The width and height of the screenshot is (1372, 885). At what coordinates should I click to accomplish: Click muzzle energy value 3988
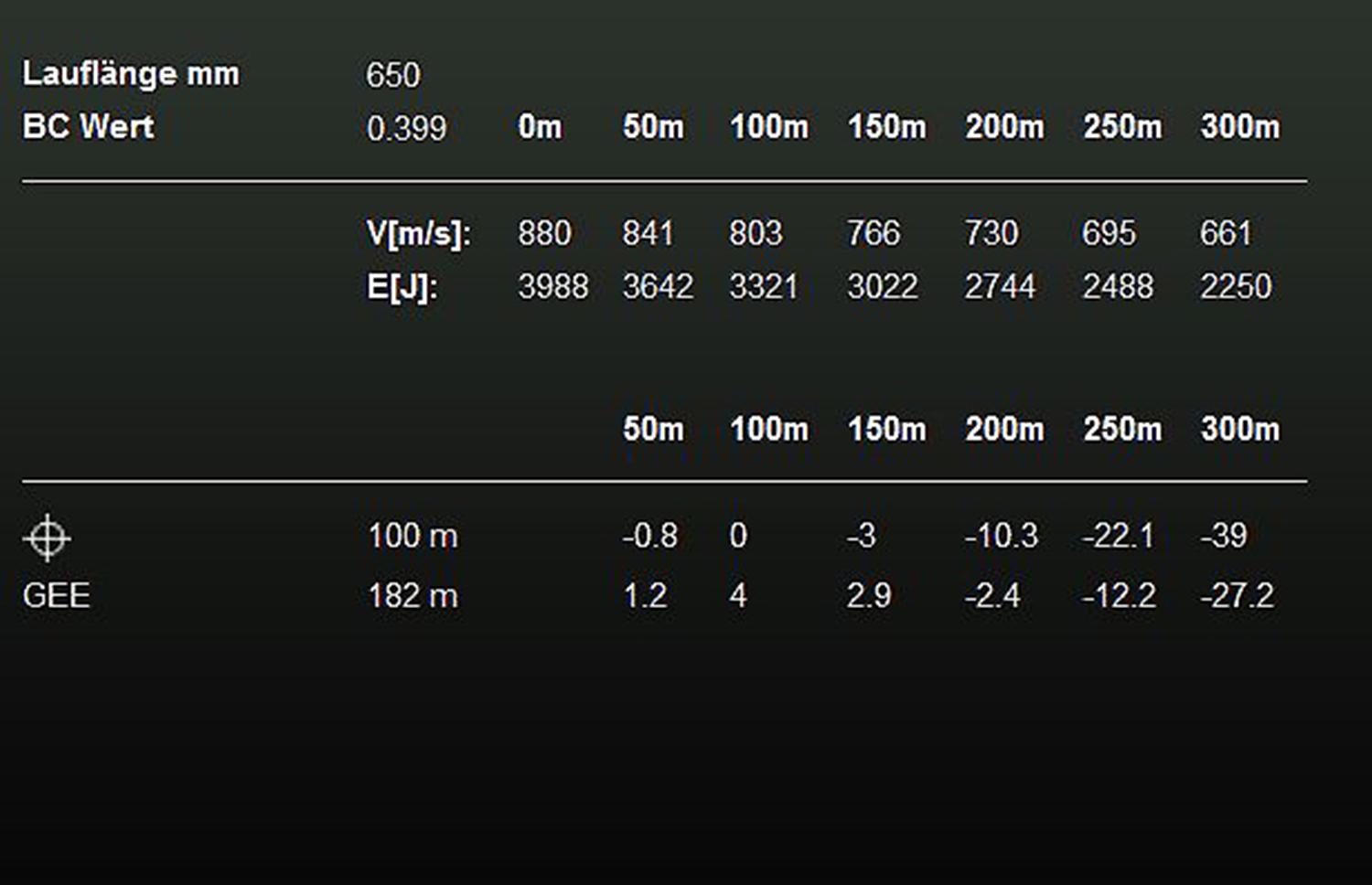[x=553, y=286]
